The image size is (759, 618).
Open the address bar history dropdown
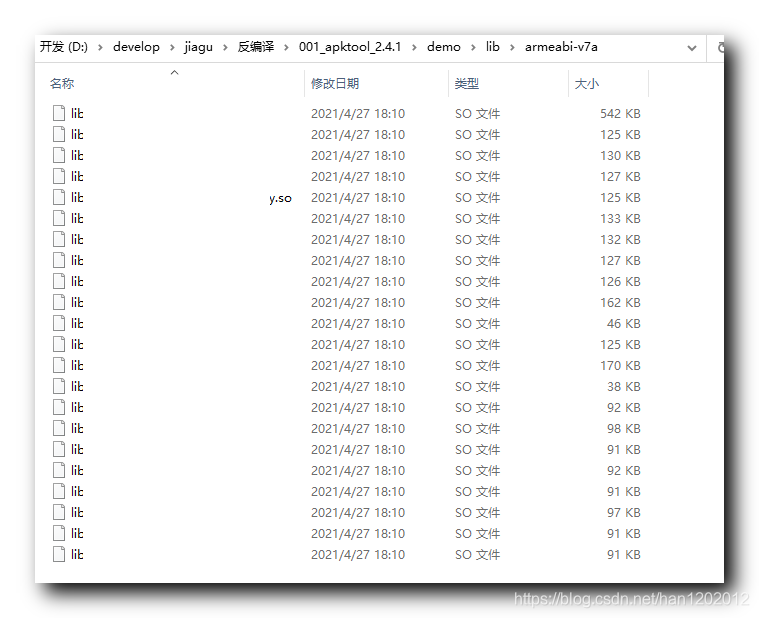point(692,48)
